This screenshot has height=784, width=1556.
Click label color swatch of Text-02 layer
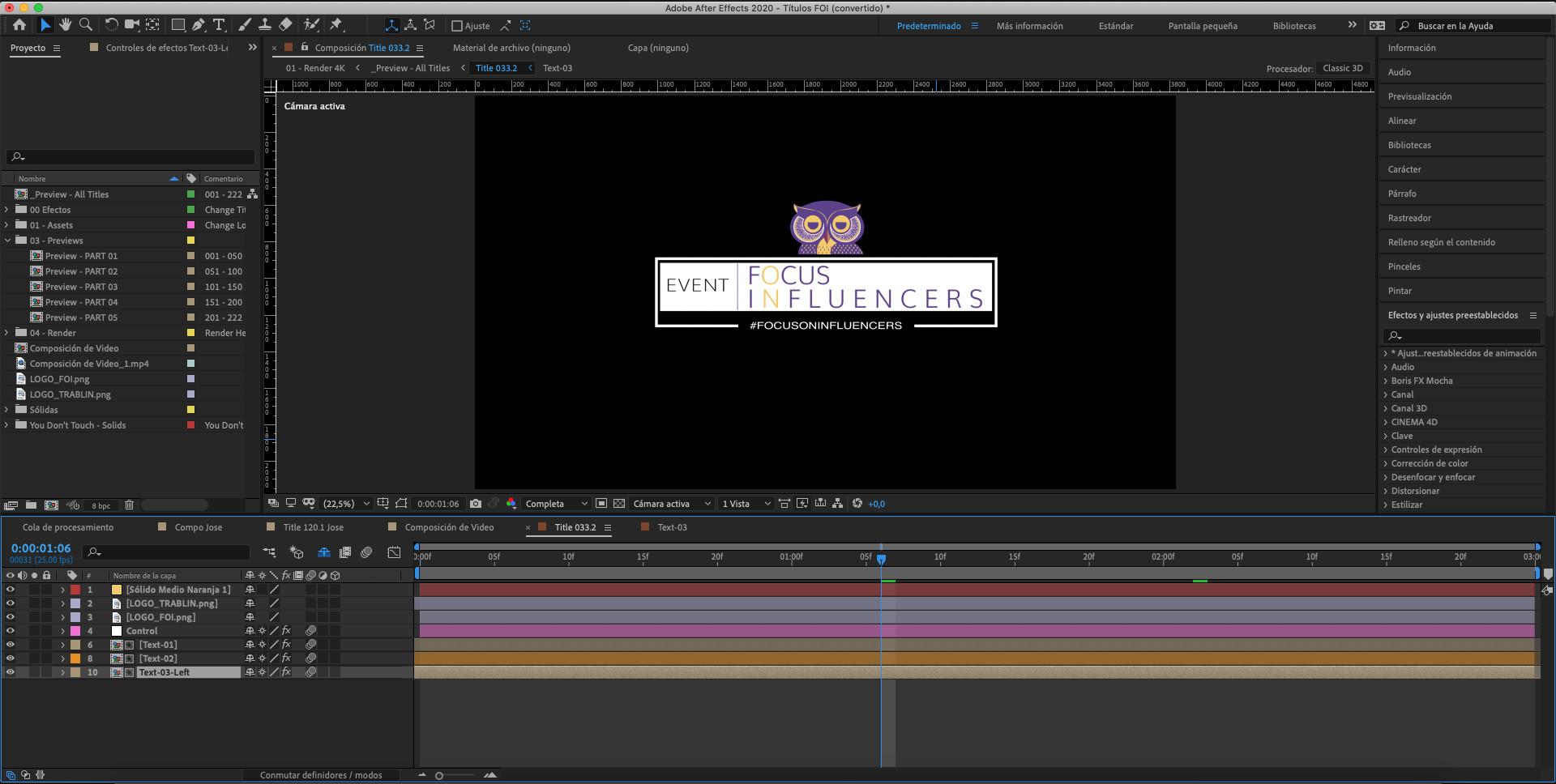pos(75,658)
